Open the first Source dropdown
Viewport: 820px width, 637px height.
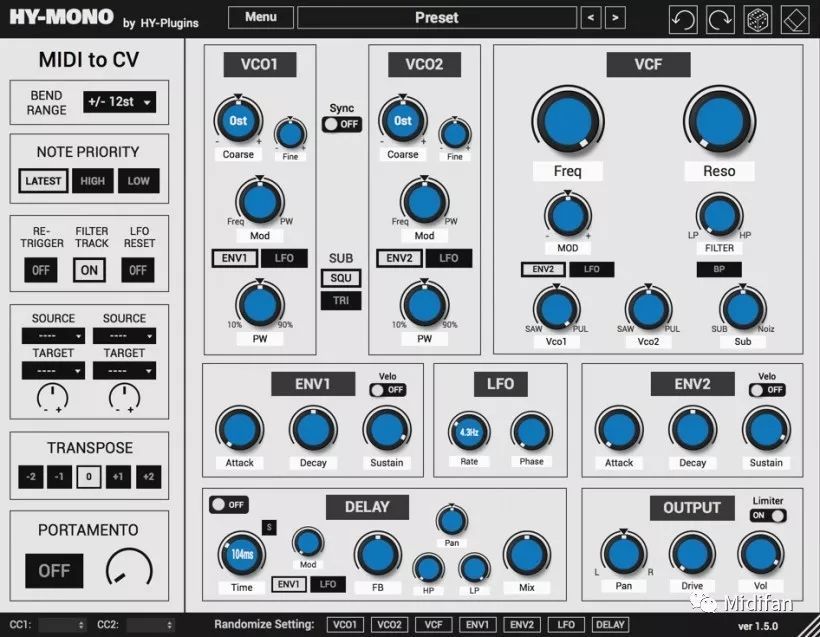(53, 336)
